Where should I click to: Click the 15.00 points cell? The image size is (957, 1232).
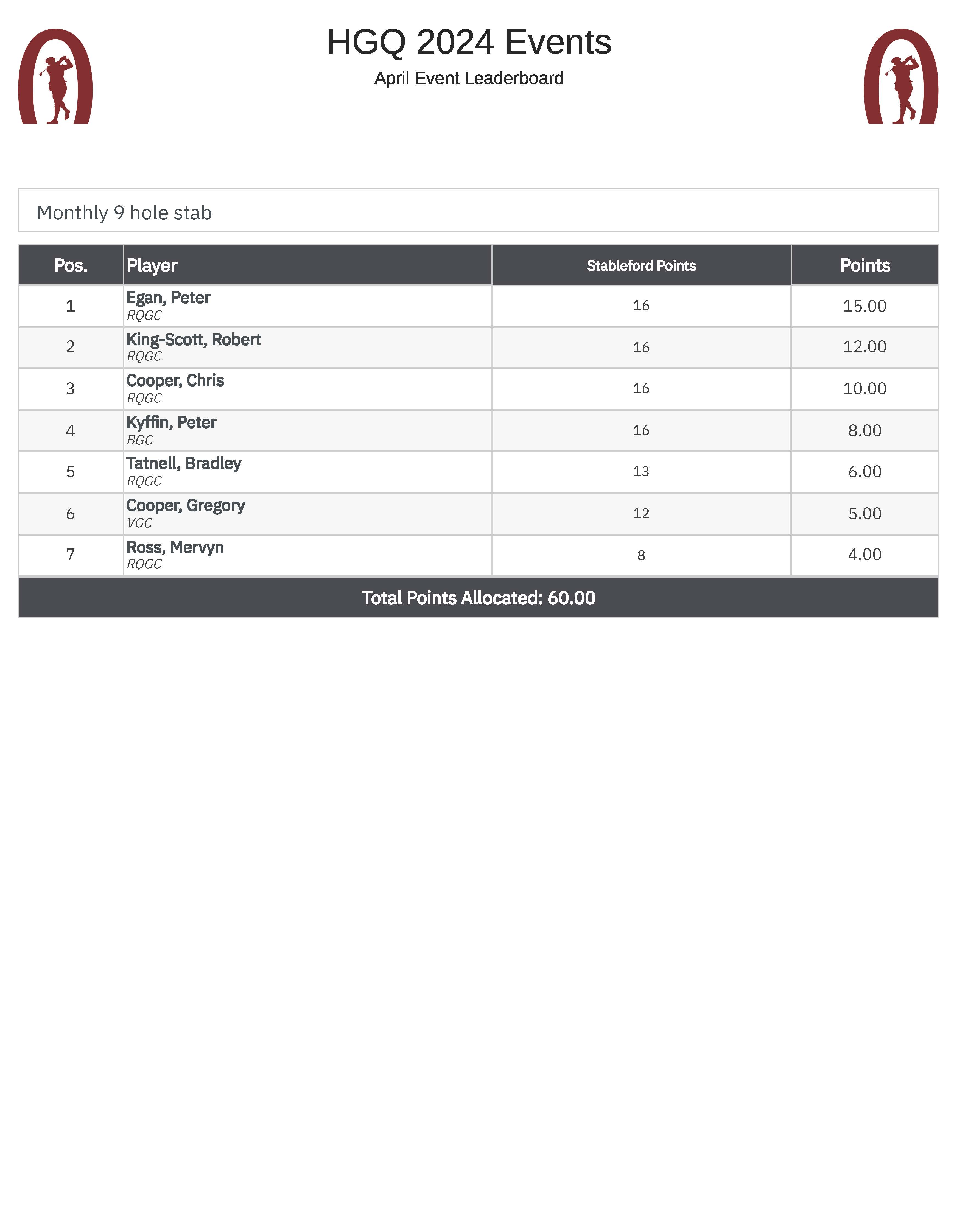864,306
